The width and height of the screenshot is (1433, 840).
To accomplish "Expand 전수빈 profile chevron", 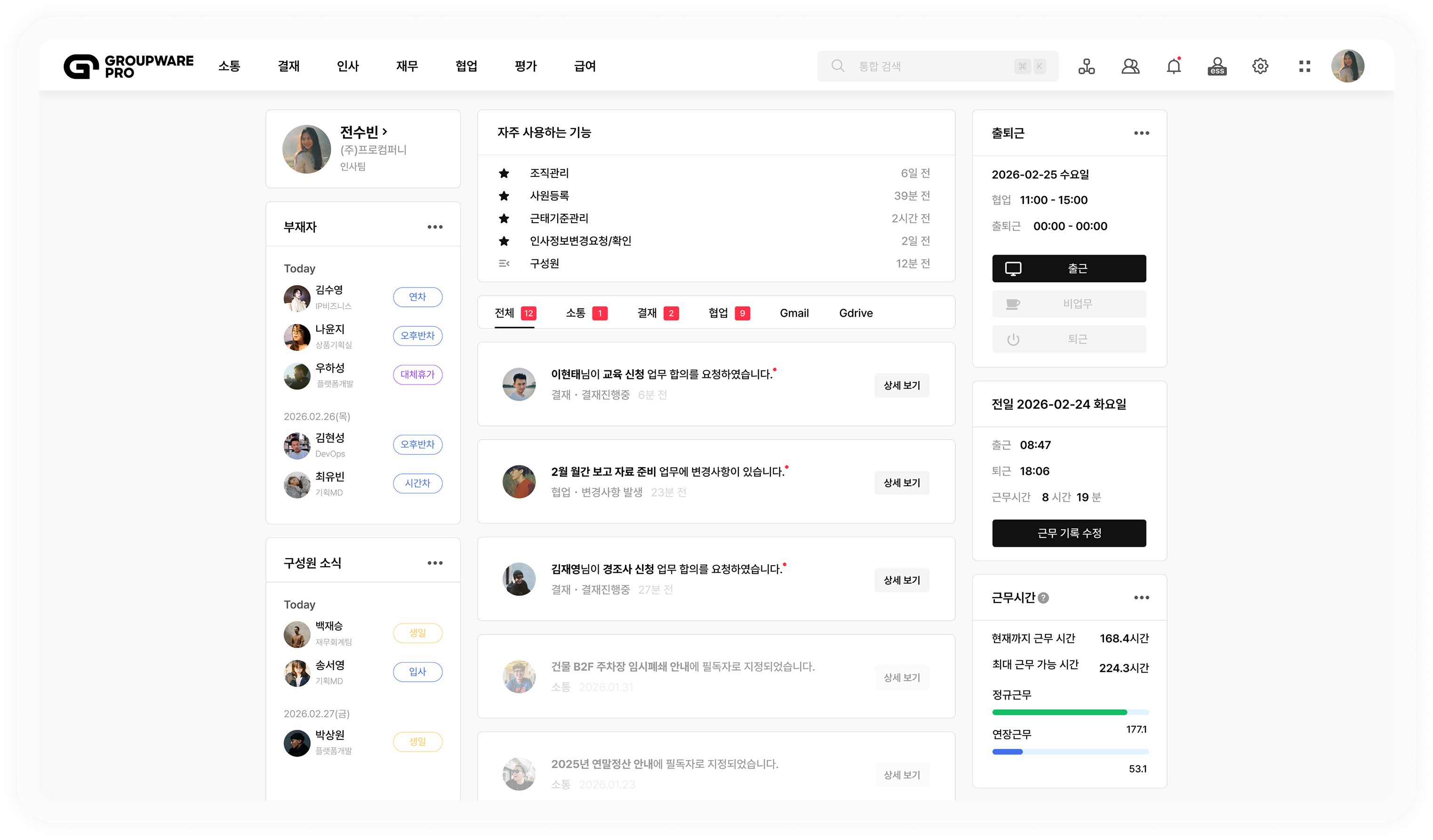I will [x=385, y=131].
